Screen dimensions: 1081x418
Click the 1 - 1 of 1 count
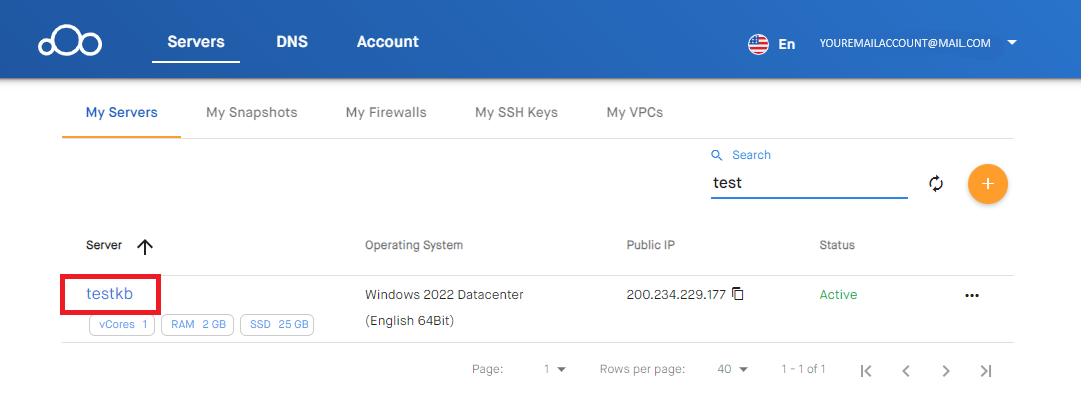[x=803, y=369]
